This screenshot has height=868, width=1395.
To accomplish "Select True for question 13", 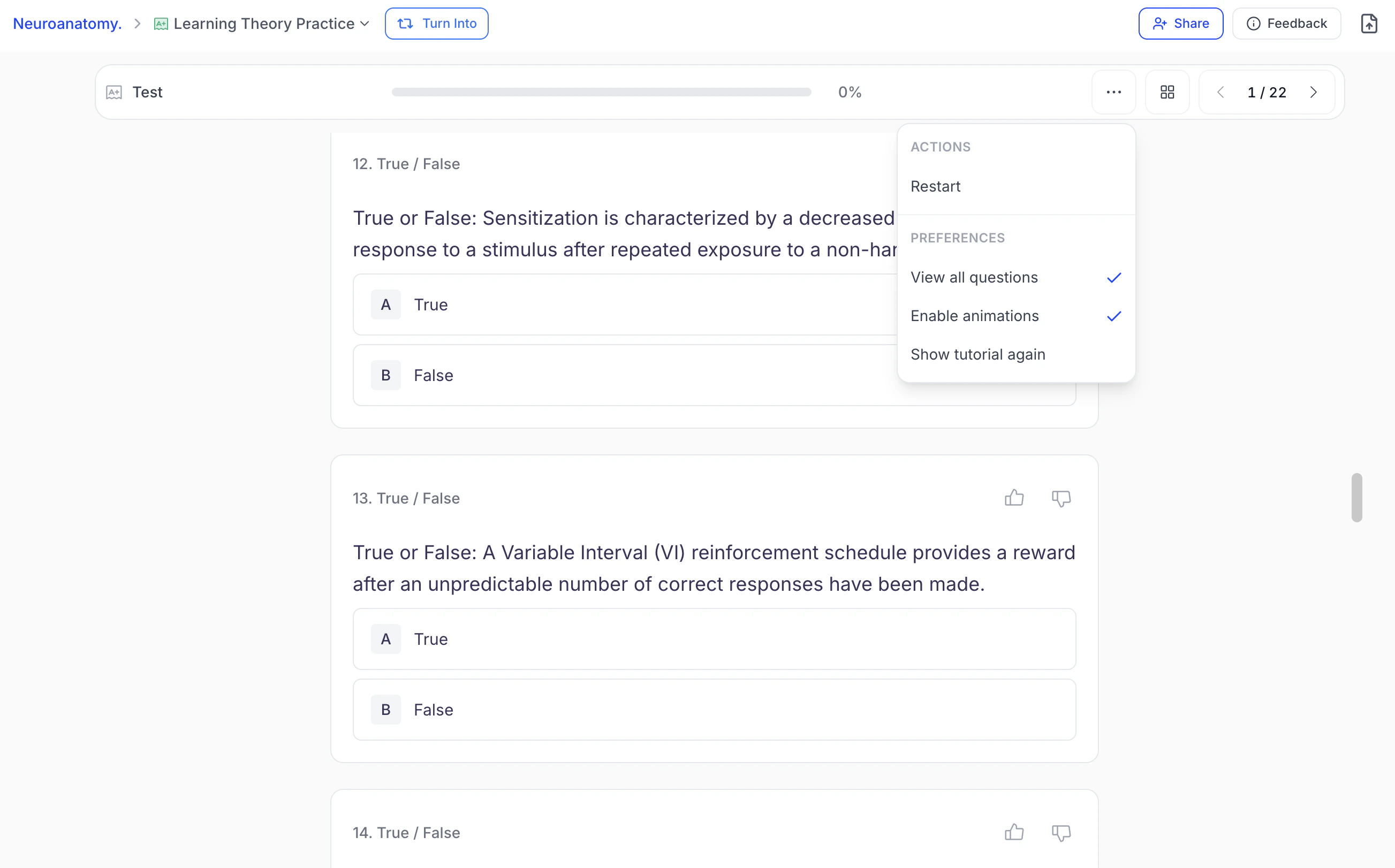I will click(x=714, y=639).
